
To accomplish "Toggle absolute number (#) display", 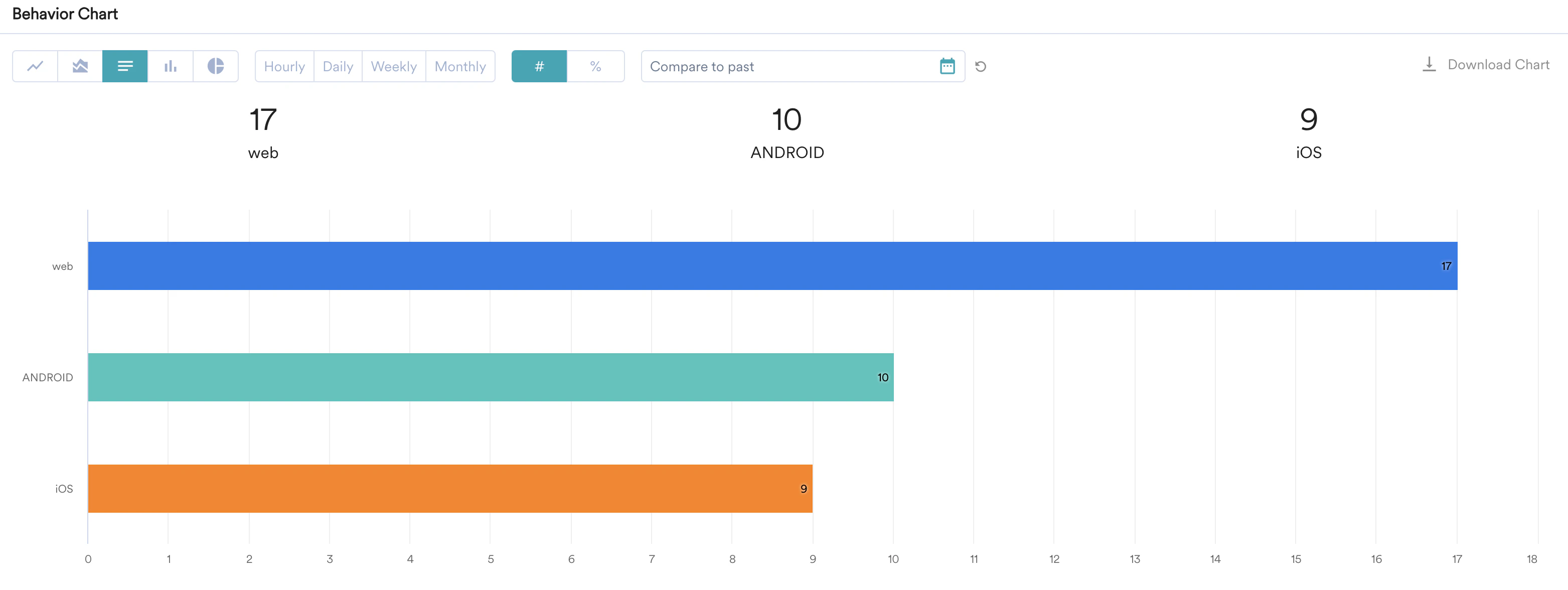I will (x=539, y=66).
